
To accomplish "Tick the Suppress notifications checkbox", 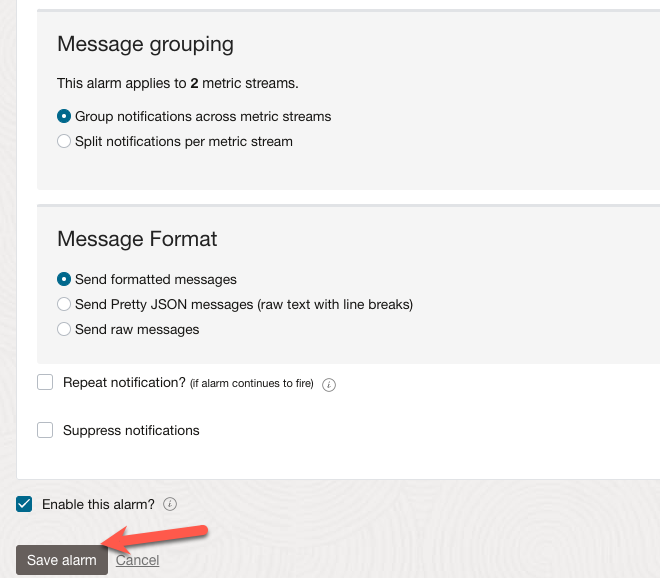I will [x=45, y=430].
